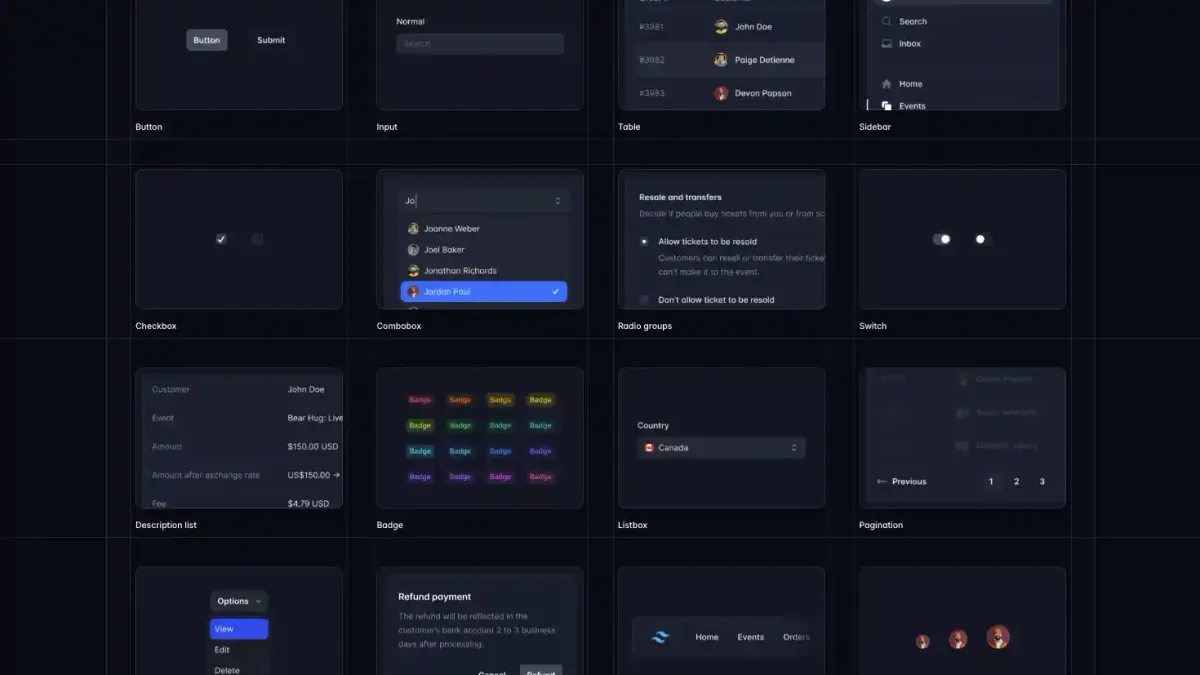Open the Country dropdown showing Canada

click(722, 447)
